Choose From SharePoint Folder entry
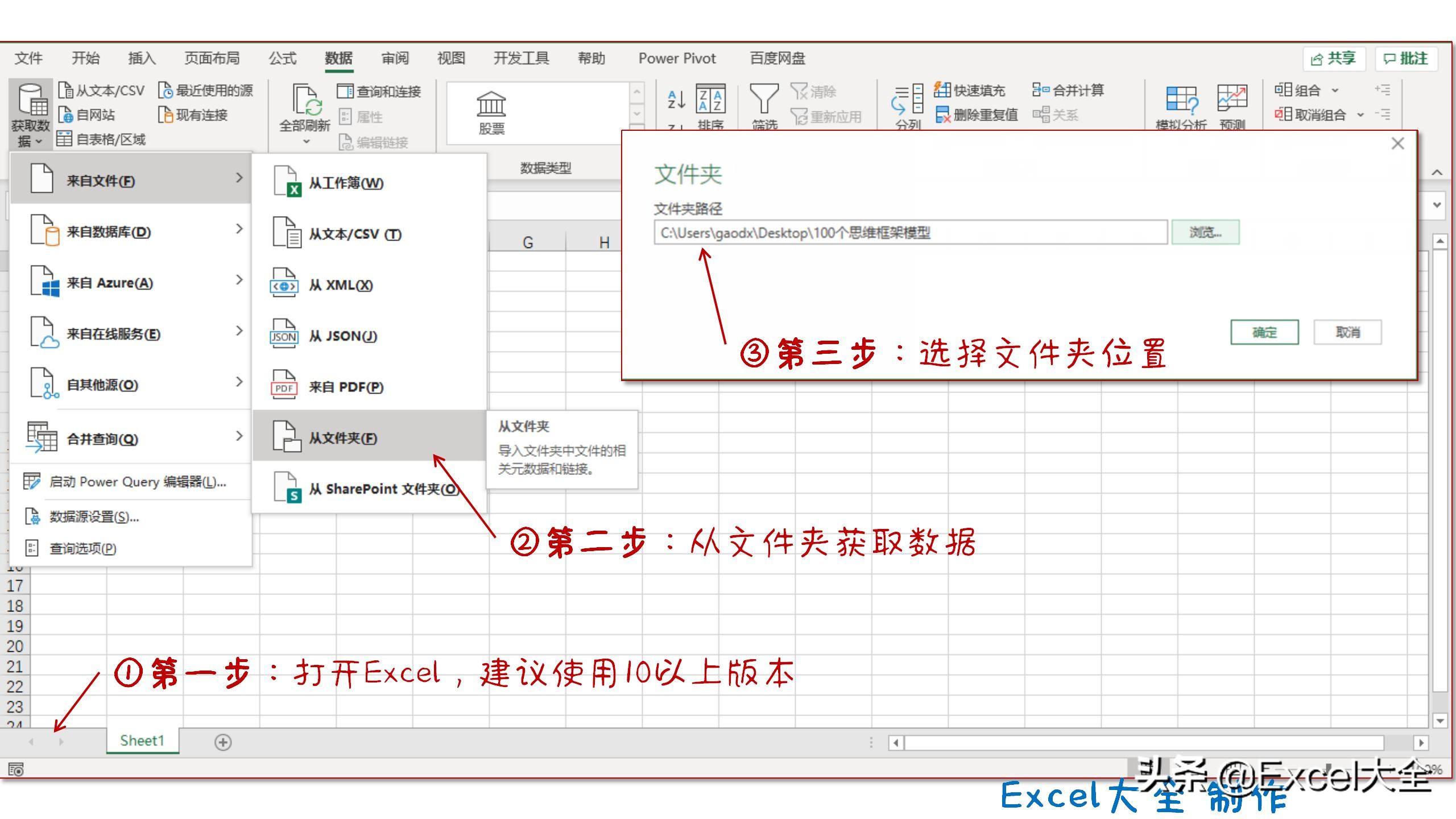Viewport: 1456px width, 819px height. [370, 489]
